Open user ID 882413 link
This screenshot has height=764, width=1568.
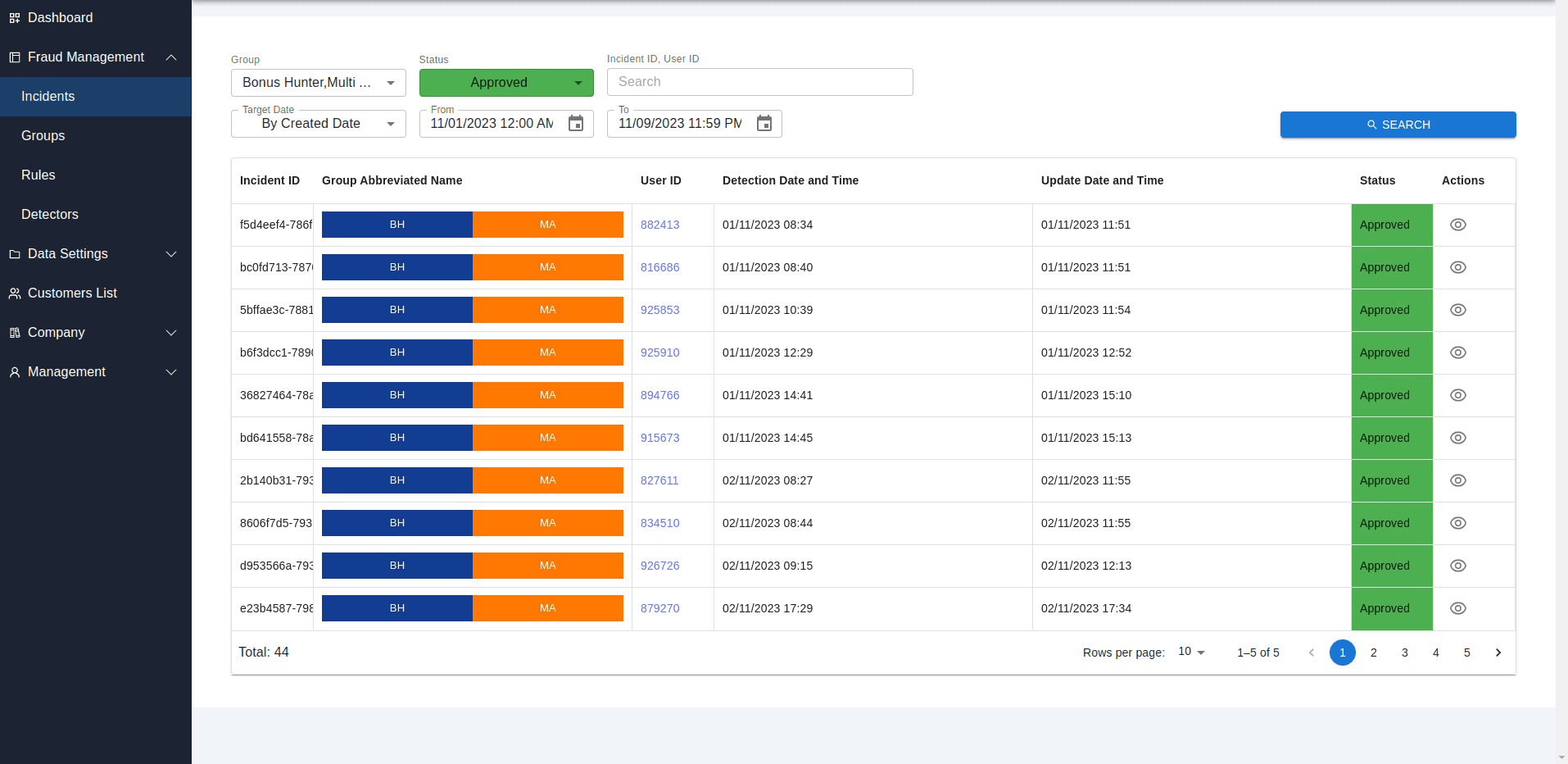point(659,225)
